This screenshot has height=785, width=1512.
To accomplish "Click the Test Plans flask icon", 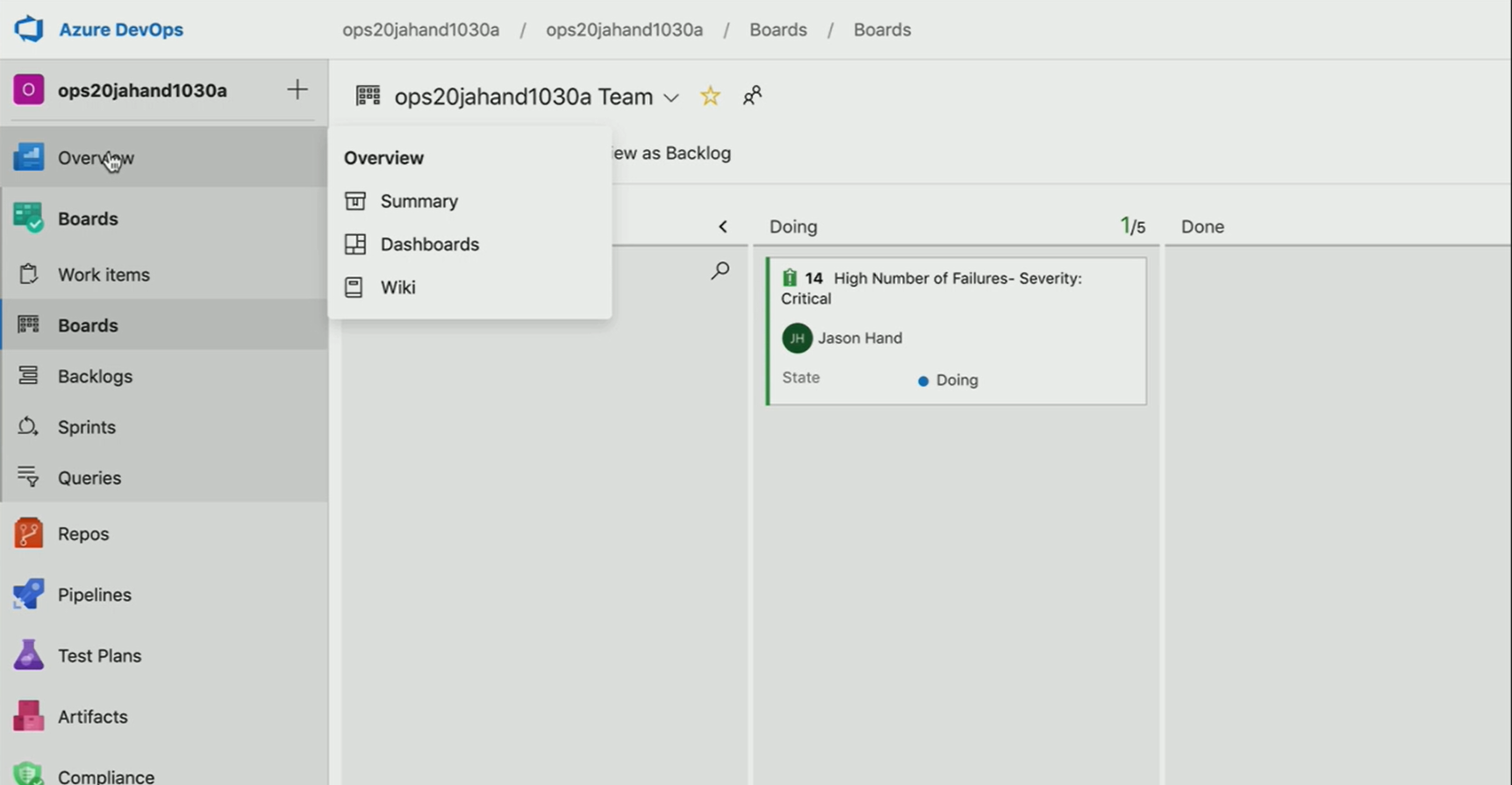I will pos(28,654).
